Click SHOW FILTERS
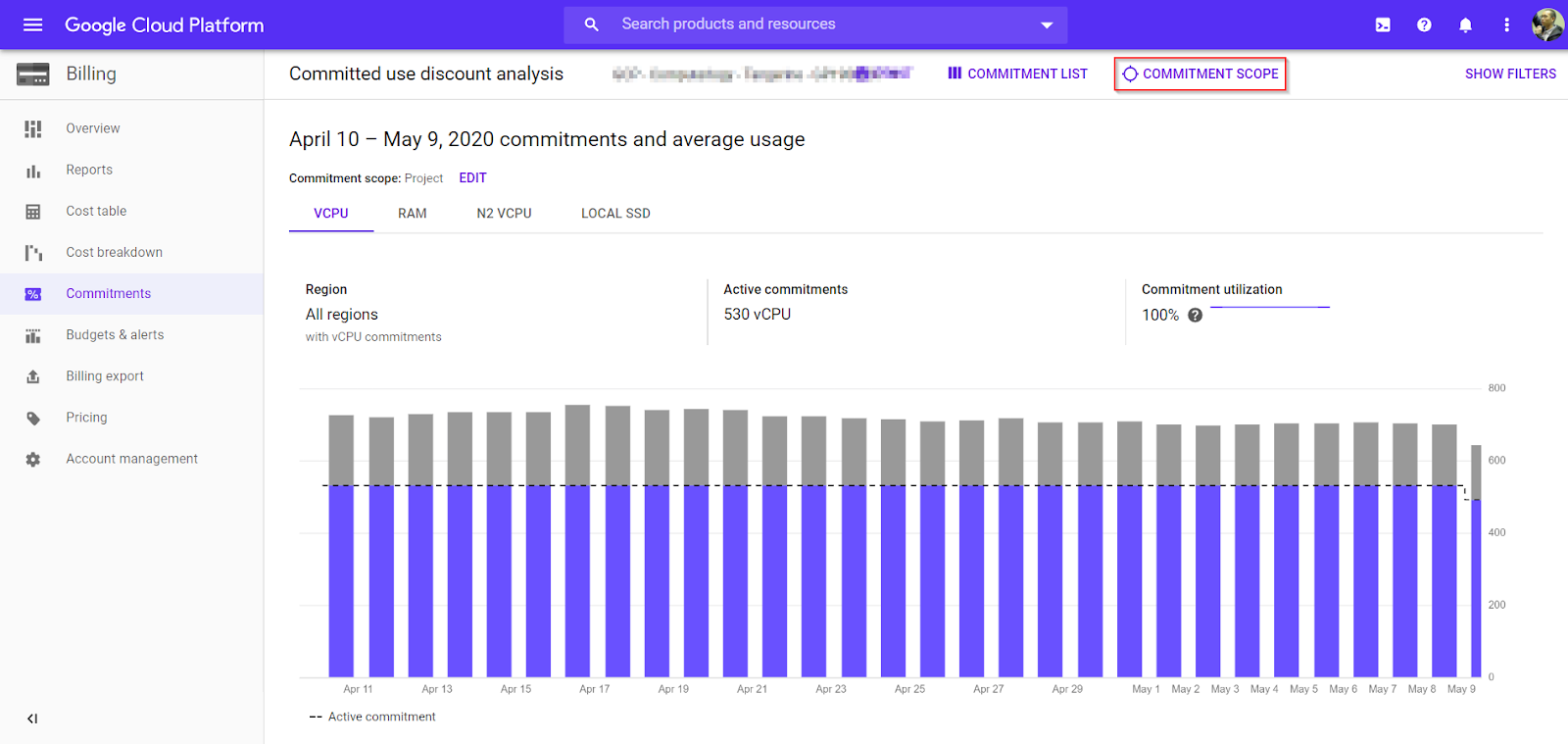 [1510, 74]
